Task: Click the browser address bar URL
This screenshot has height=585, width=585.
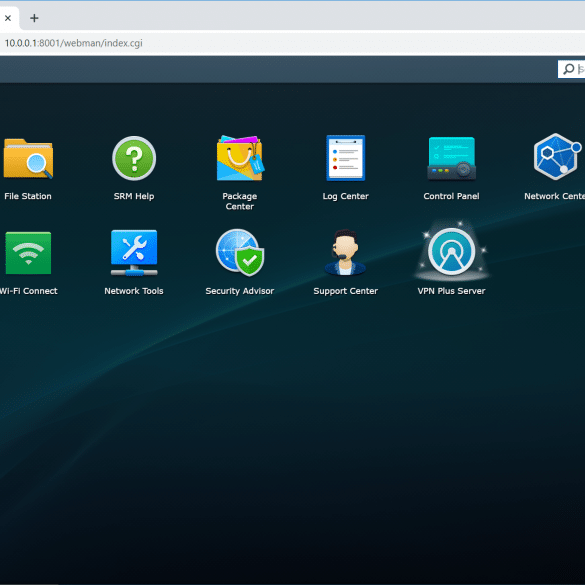Action: tap(73, 43)
